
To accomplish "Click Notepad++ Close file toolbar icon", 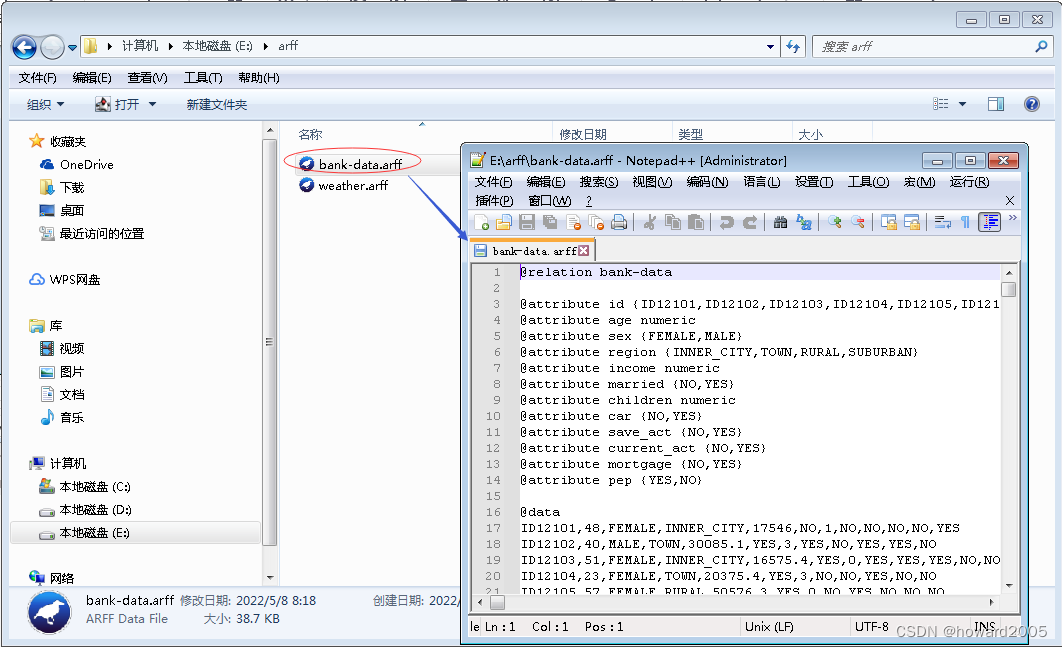I will 574,222.
